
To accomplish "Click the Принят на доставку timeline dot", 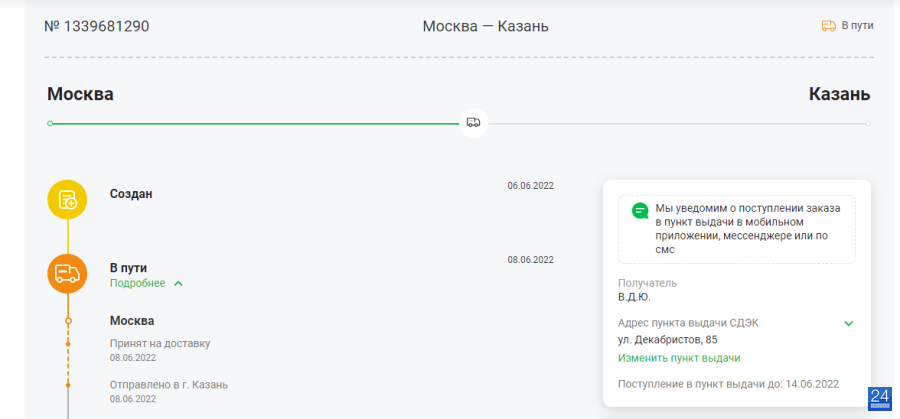I will [68, 344].
